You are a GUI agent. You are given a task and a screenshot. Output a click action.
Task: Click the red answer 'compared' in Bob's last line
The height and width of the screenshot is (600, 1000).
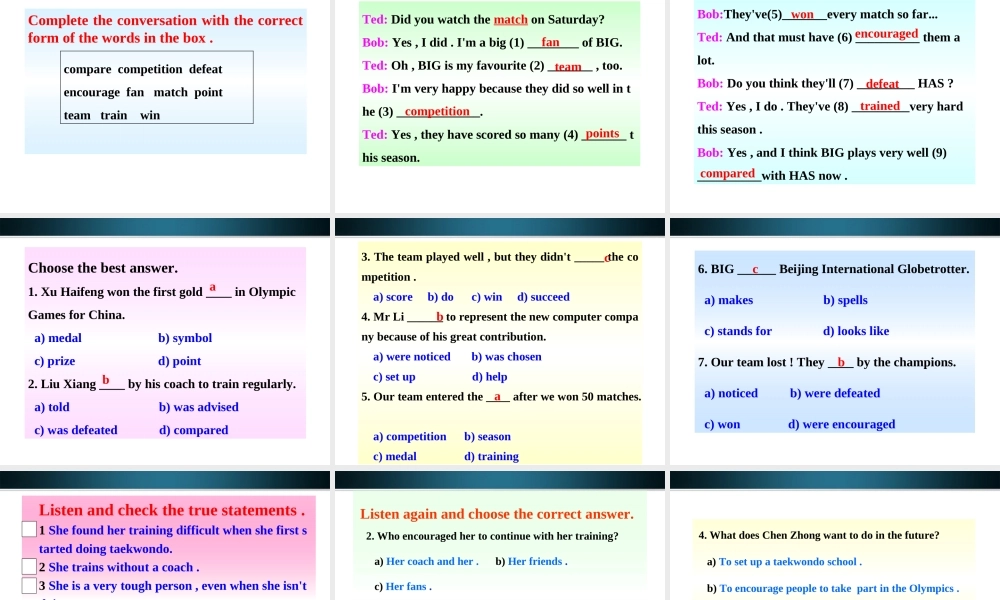[727, 174]
